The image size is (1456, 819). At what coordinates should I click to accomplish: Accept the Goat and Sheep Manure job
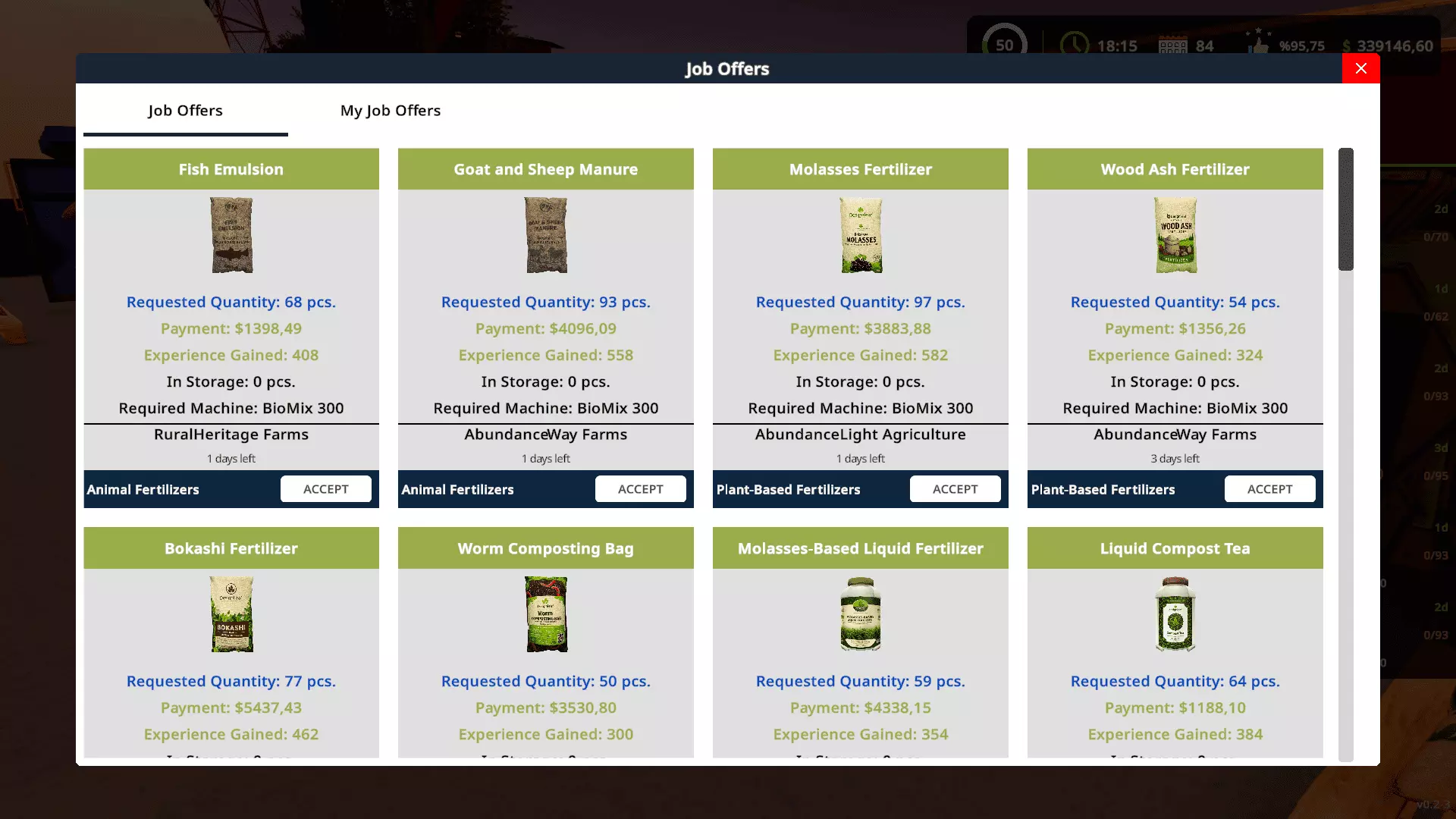pyautogui.click(x=641, y=489)
